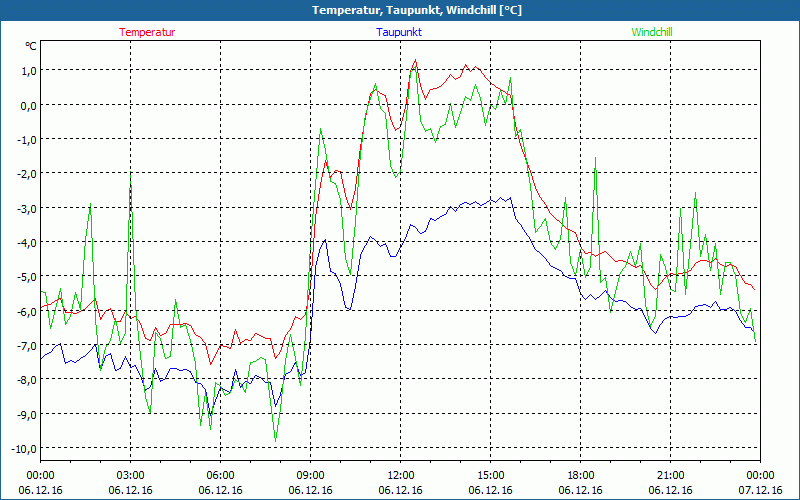Select the -2,0 y-axis value
Image resolution: width=800 pixels, height=500 pixels.
[28, 174]
